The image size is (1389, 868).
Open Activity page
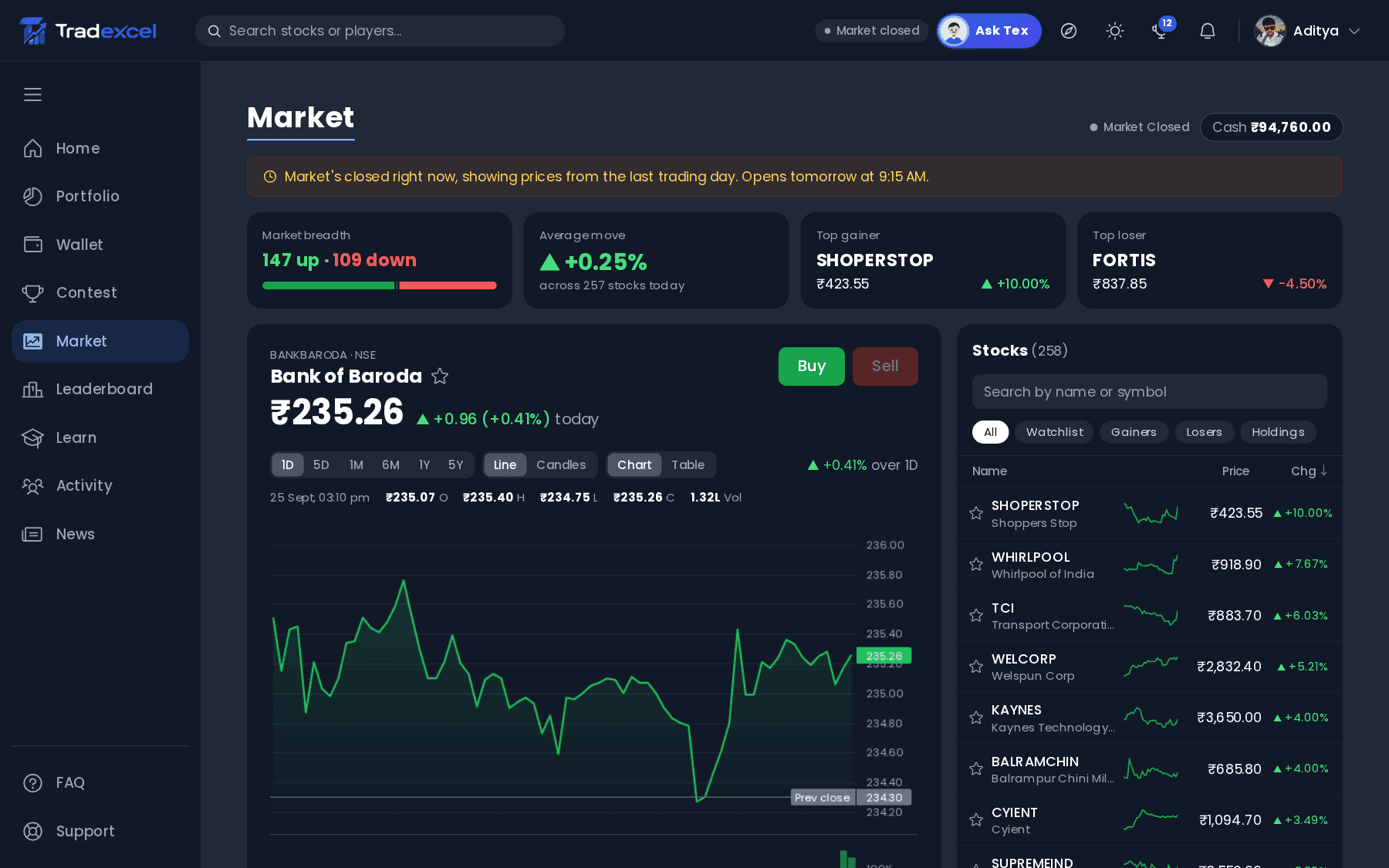point(100,485)
